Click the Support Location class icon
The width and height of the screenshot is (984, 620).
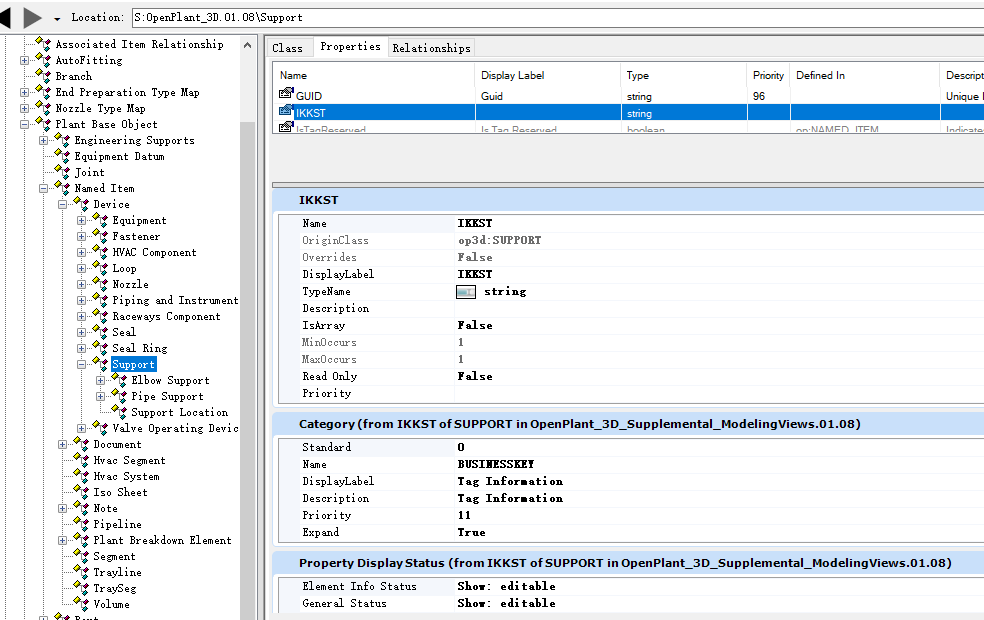[x=119, y=412]
